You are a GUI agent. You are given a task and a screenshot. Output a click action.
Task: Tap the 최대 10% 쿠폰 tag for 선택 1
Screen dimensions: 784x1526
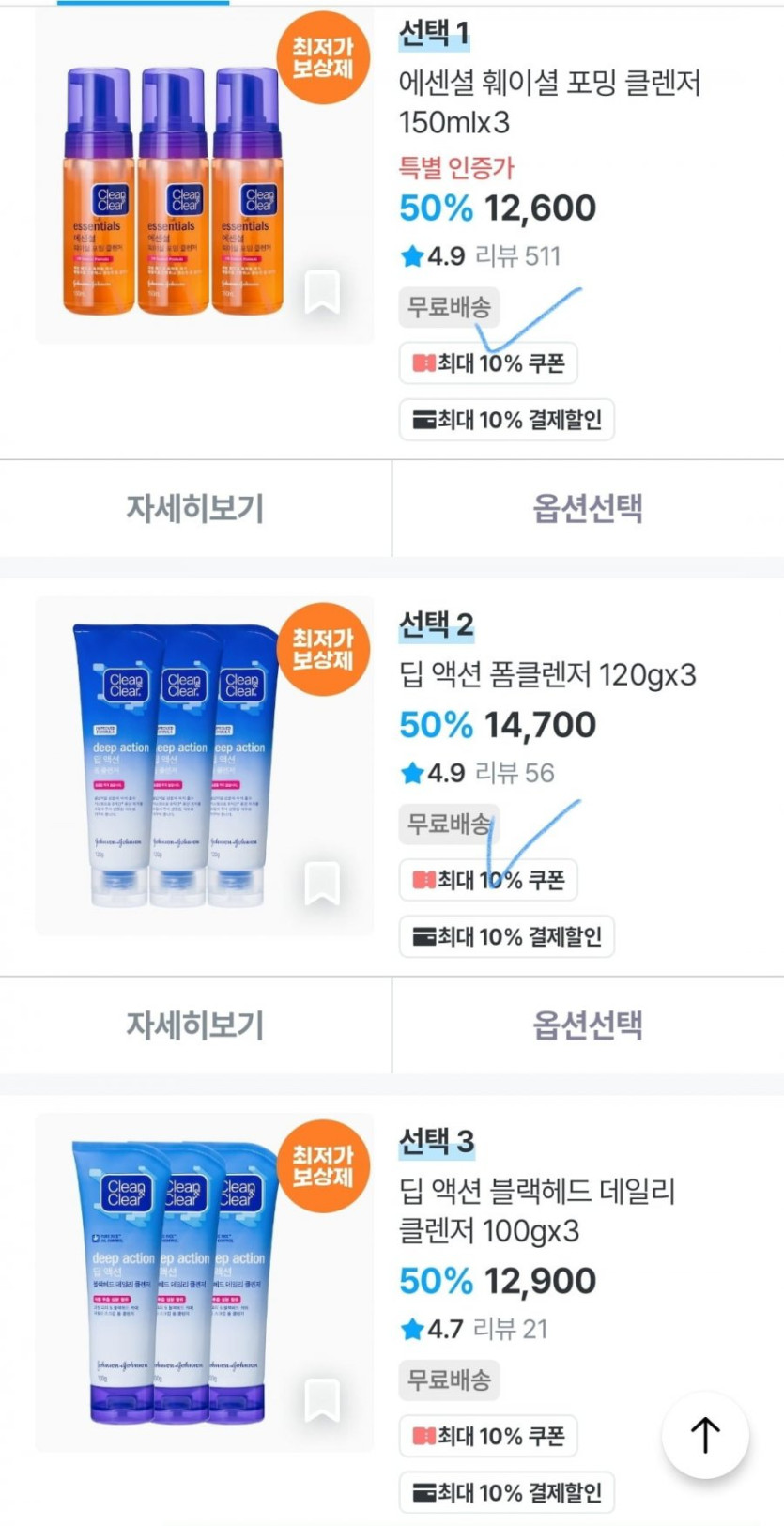click(488, 363)
